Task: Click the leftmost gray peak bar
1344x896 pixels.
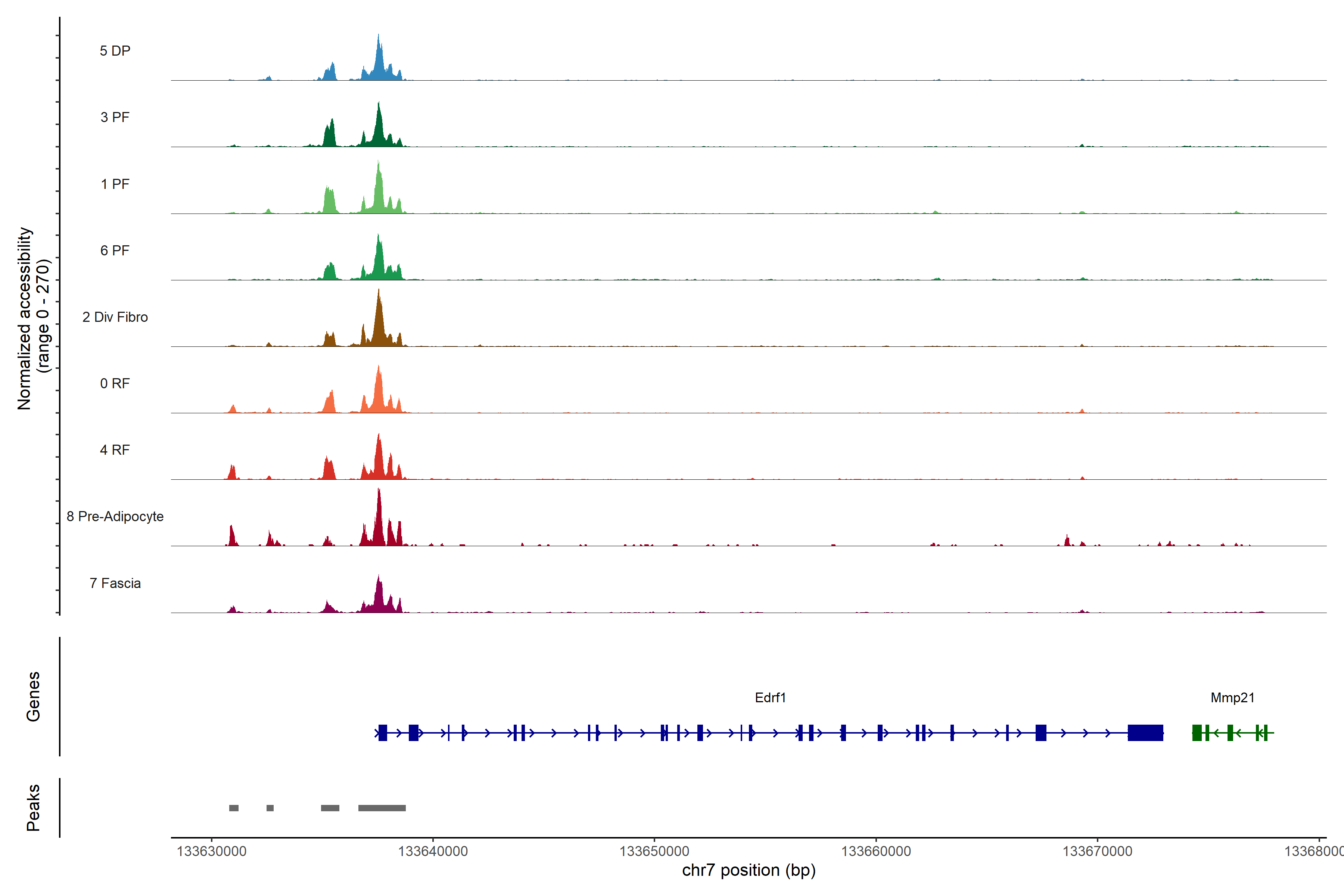Action: point(234,808)
